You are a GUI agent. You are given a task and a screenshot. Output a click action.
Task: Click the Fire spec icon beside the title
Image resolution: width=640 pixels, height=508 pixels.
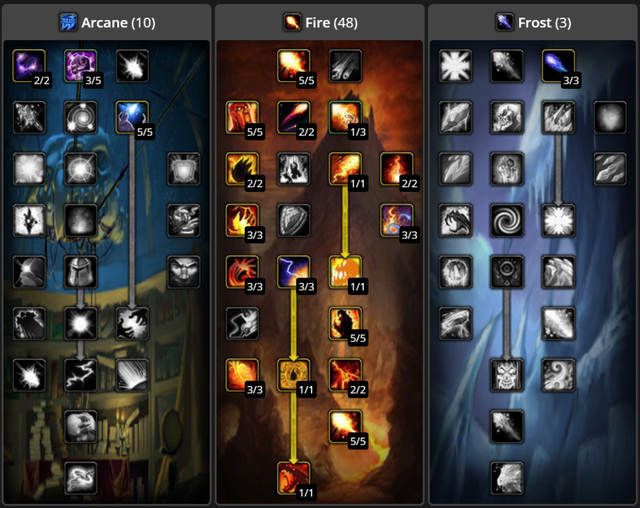tap(292, 22)
